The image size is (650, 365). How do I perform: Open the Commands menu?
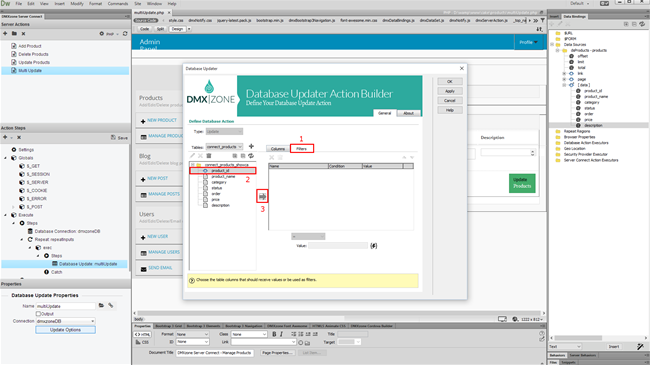point(118,3)
